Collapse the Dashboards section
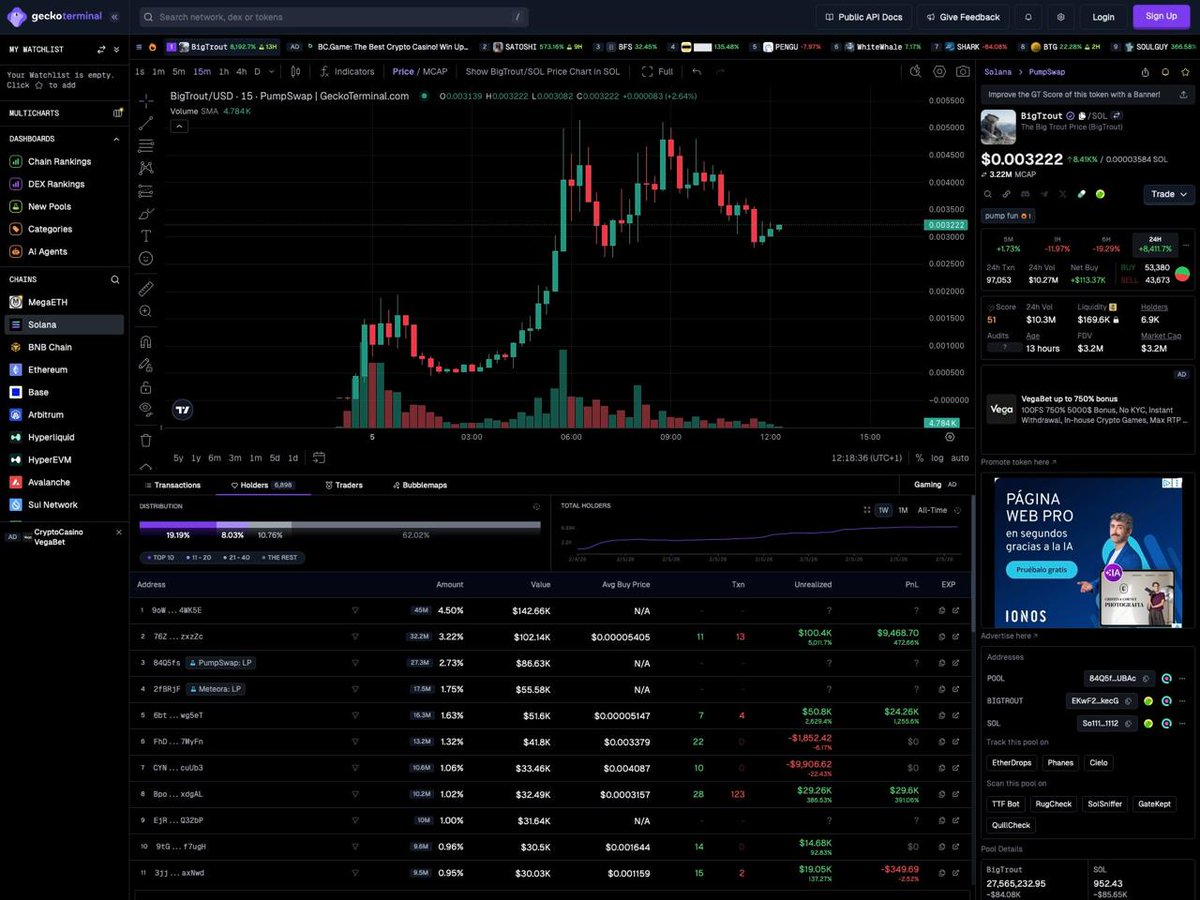 click(x=115, y=139)
